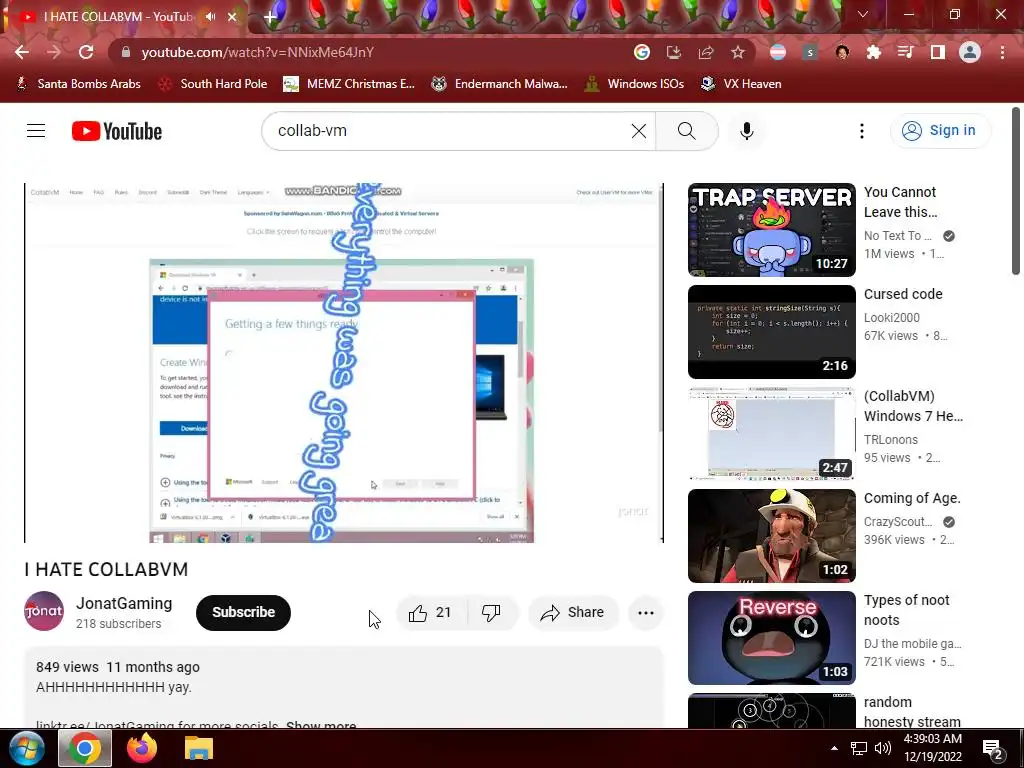Open the JonatGaming channel avatar
The height and width of the screenshot is (768, 1024).
pos(44,611)
